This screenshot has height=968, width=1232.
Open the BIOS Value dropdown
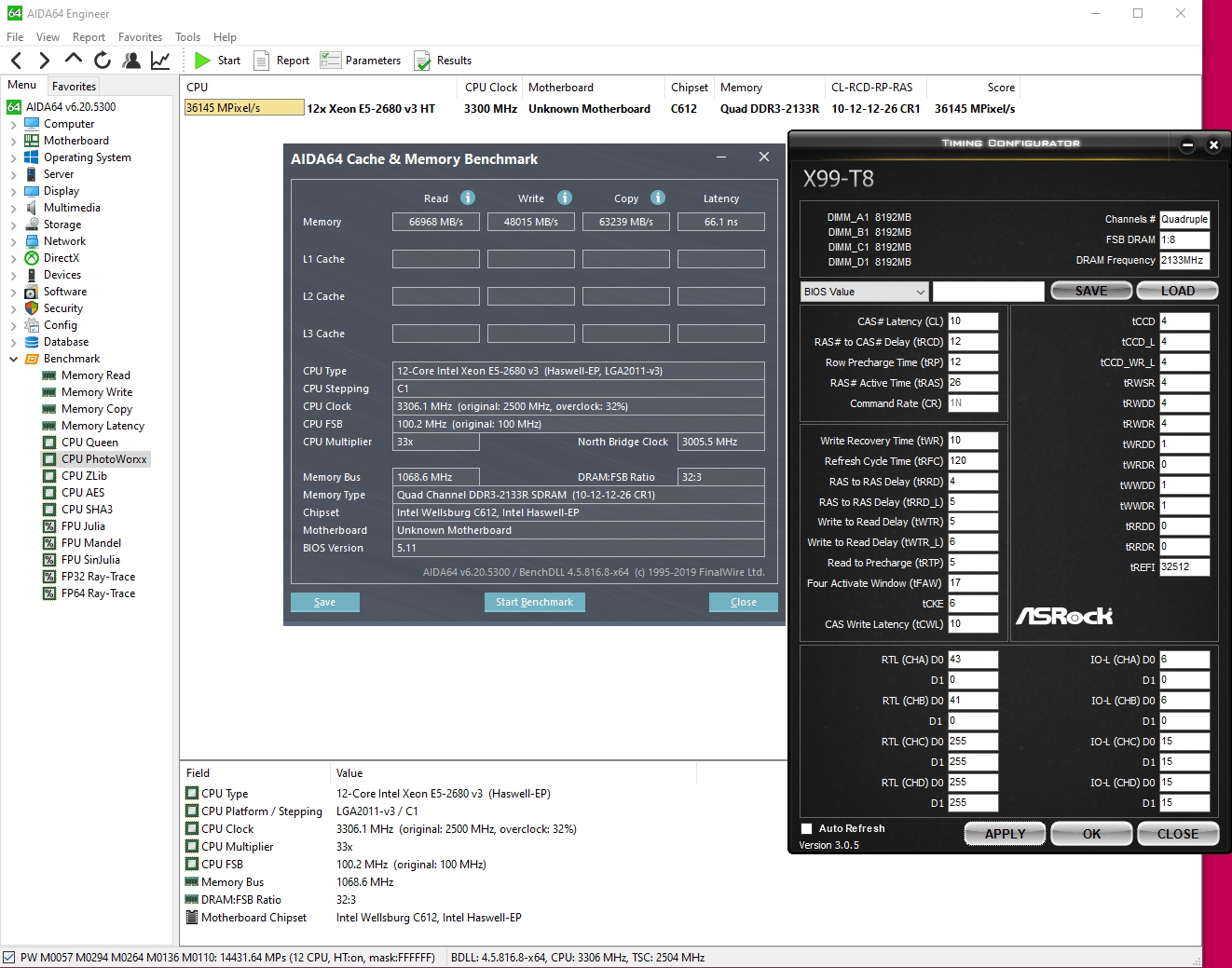click(x=864, y=292)
